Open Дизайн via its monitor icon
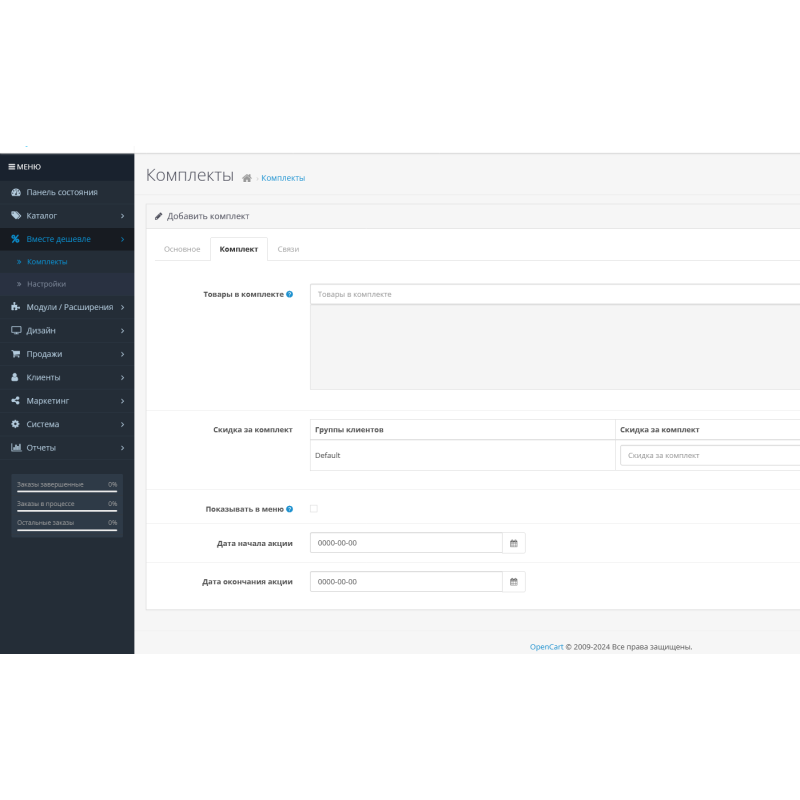 click(14, 330)
